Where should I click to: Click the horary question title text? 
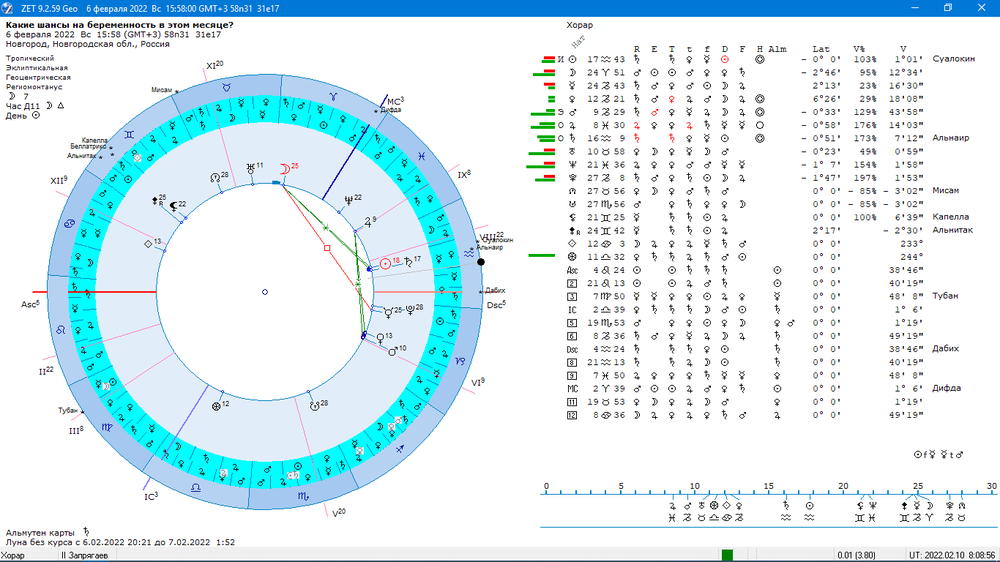pos(119,25)
